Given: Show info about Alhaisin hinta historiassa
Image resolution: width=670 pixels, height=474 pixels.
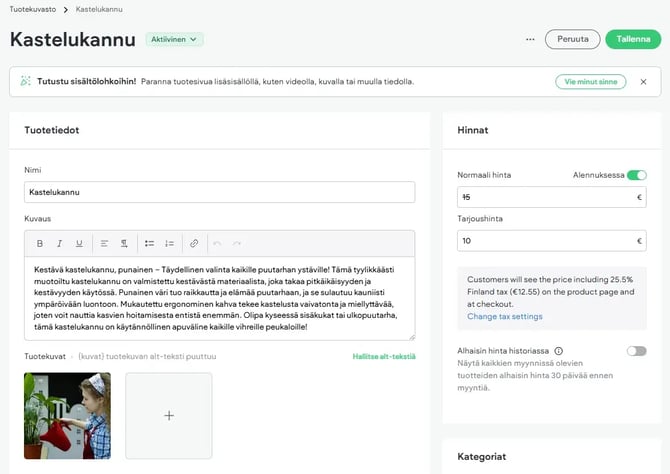Looking at the screenshot, I should [558, 351].
